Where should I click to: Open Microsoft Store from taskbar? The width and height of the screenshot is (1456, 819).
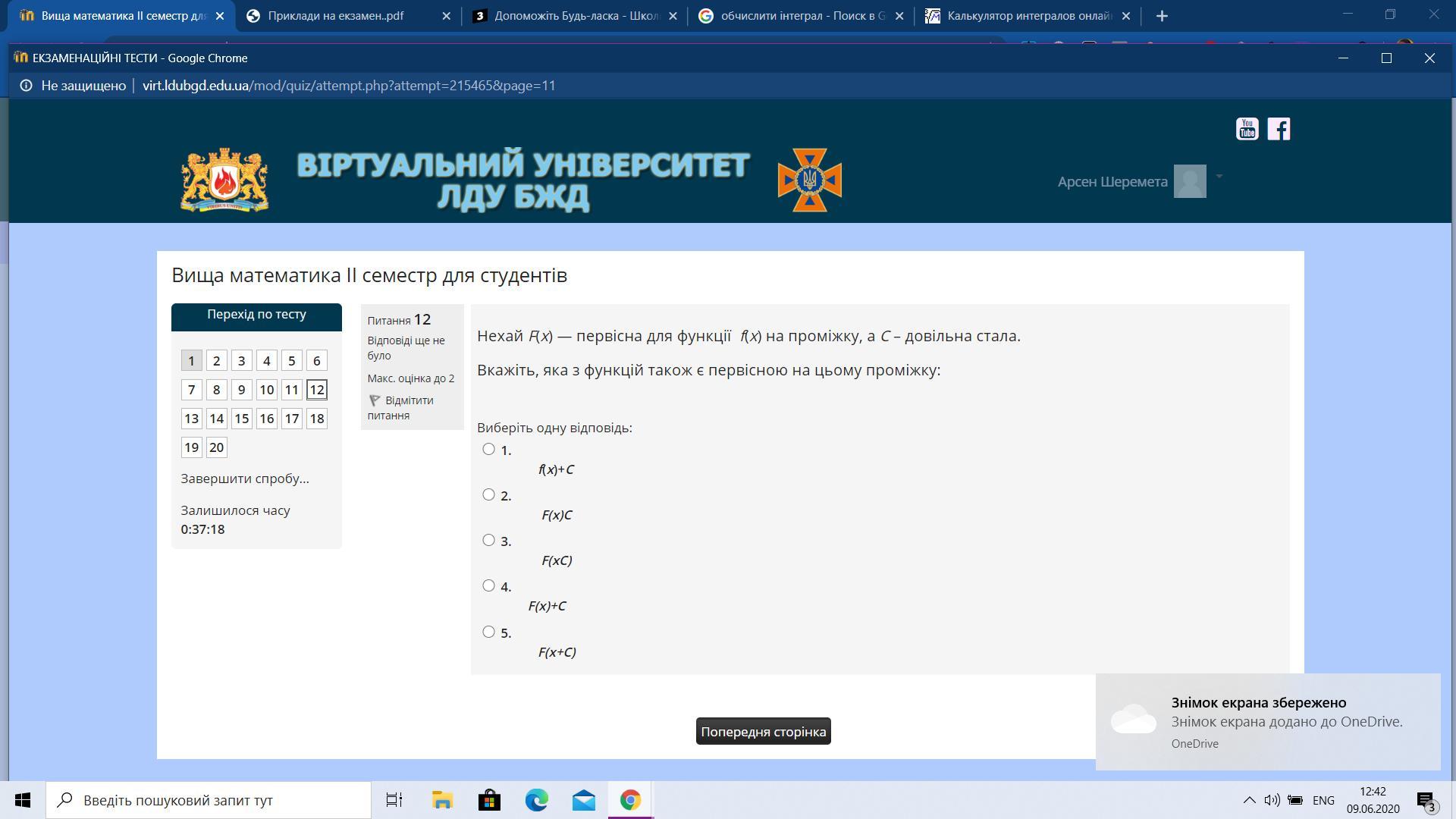[x=489, y=800]
